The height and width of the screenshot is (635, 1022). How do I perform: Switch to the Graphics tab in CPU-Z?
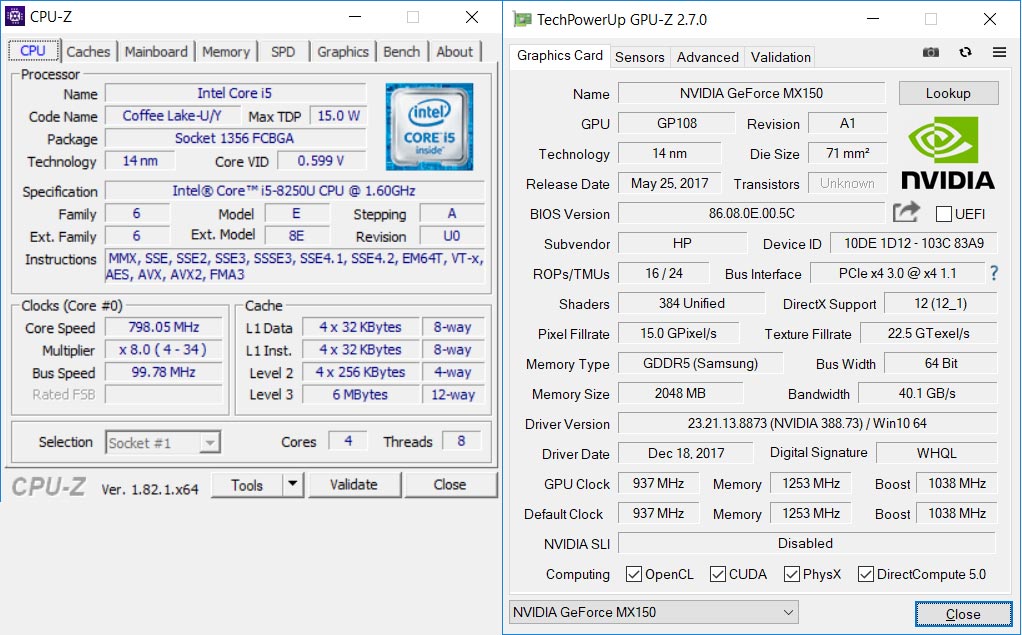(x=343, y=52)
